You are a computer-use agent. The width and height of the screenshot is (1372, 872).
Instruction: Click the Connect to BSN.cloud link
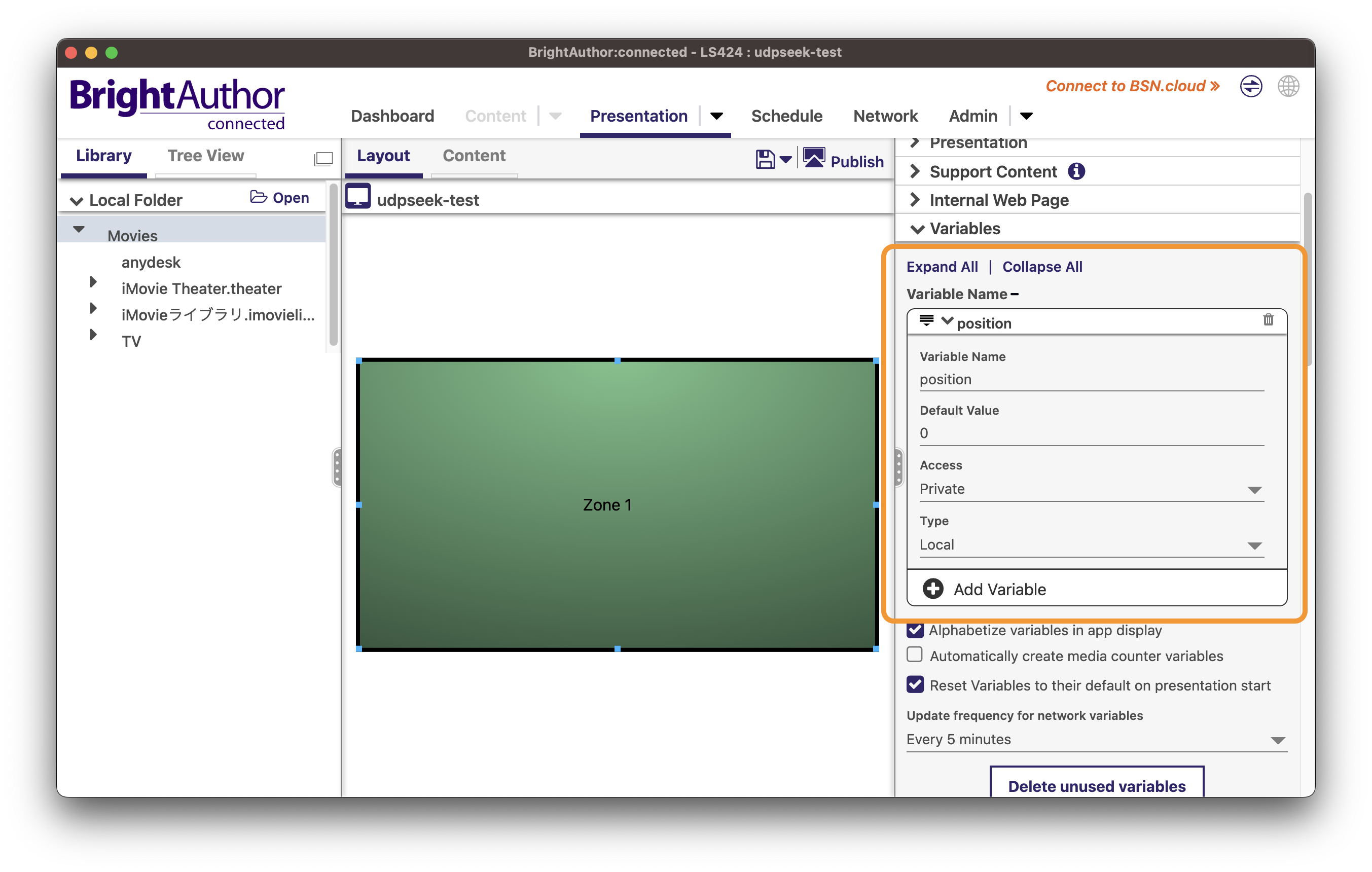pos(1132,86)
